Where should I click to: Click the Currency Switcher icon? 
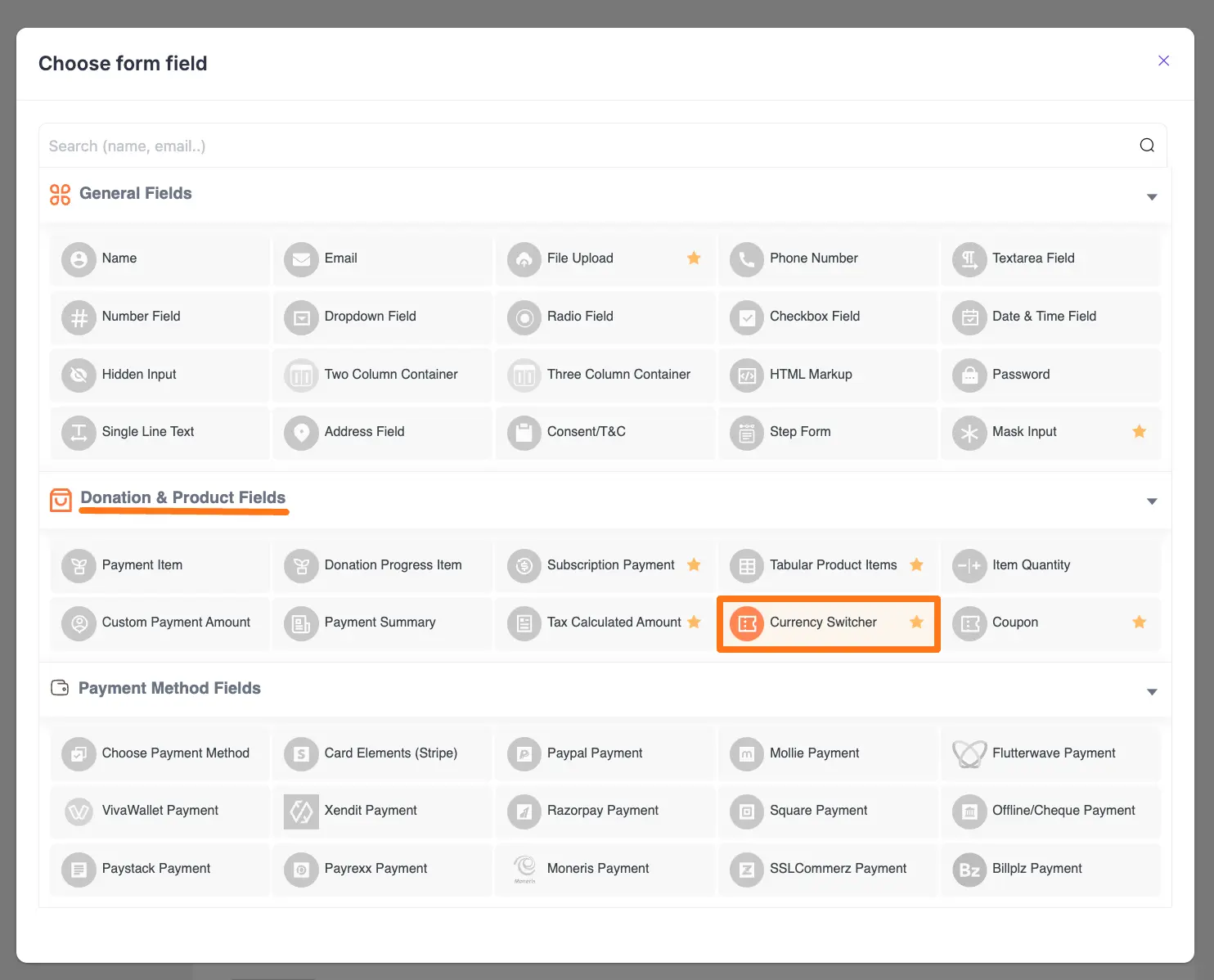point(746,623)
